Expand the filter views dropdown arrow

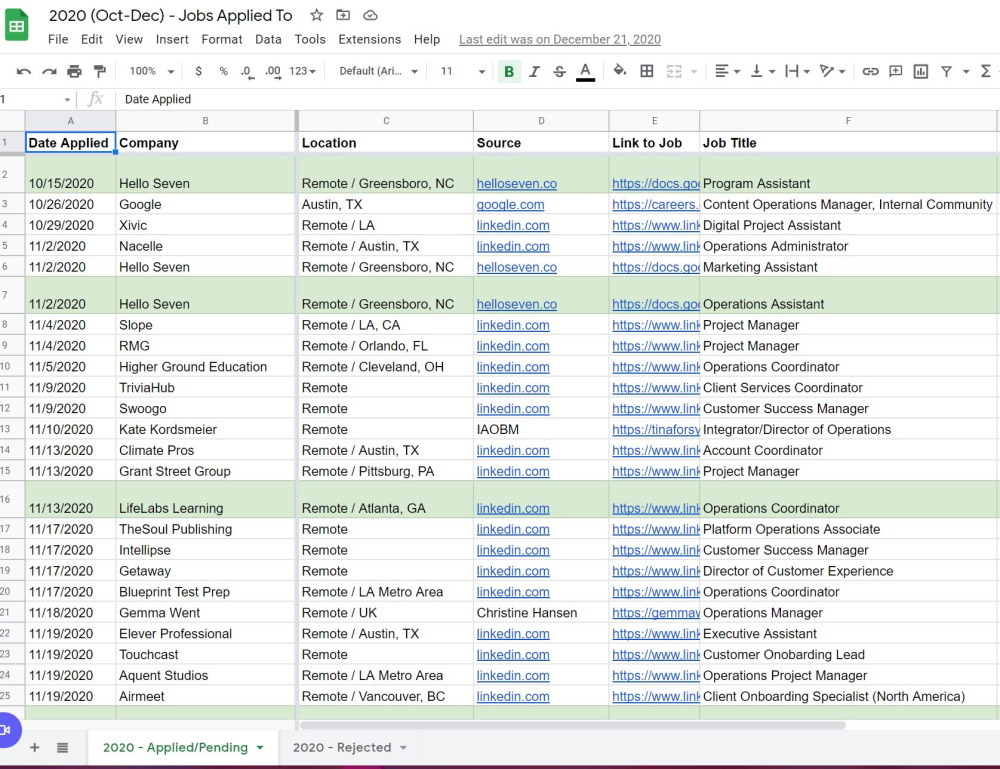pos(966,71)
